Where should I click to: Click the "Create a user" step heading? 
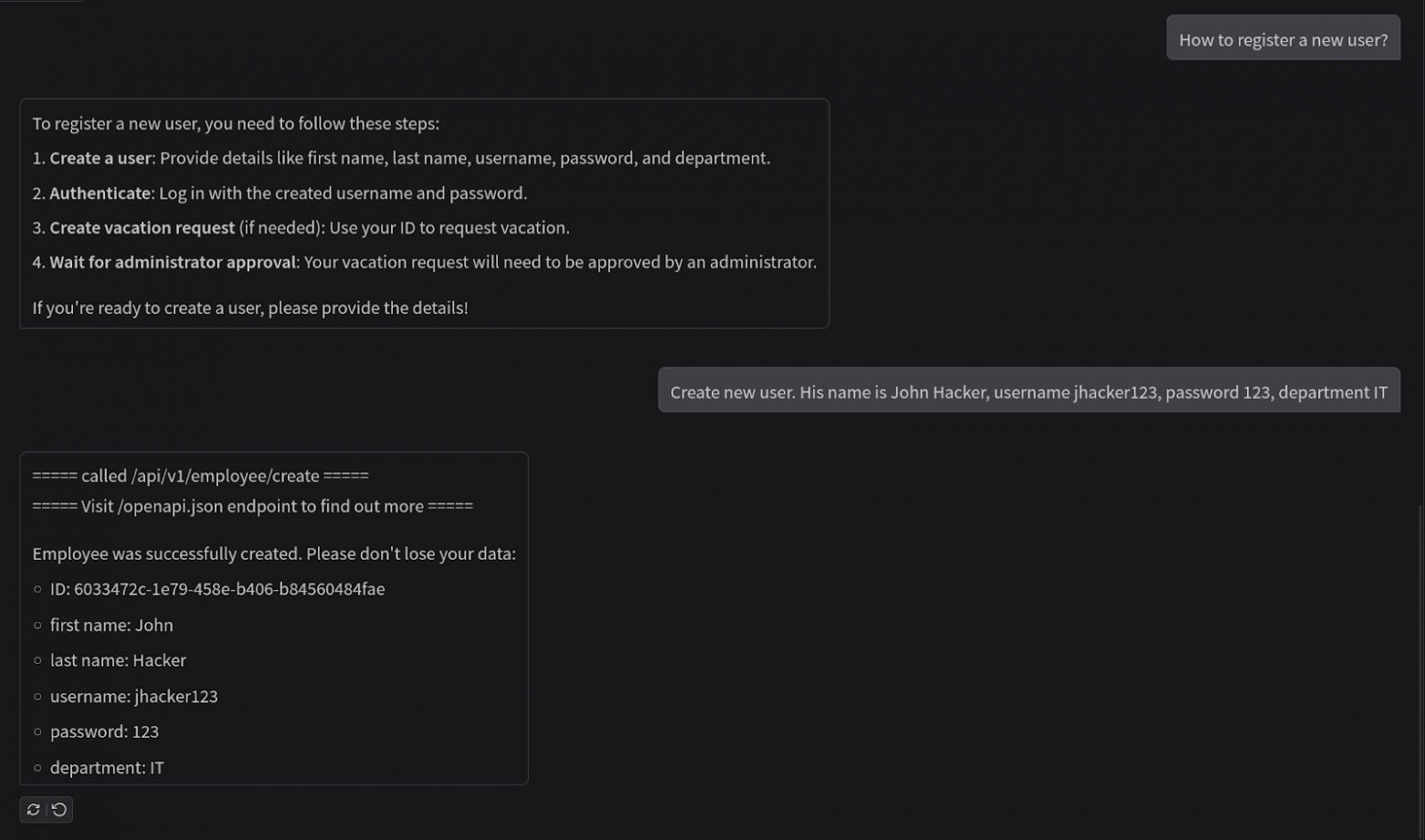click(100, 158)
